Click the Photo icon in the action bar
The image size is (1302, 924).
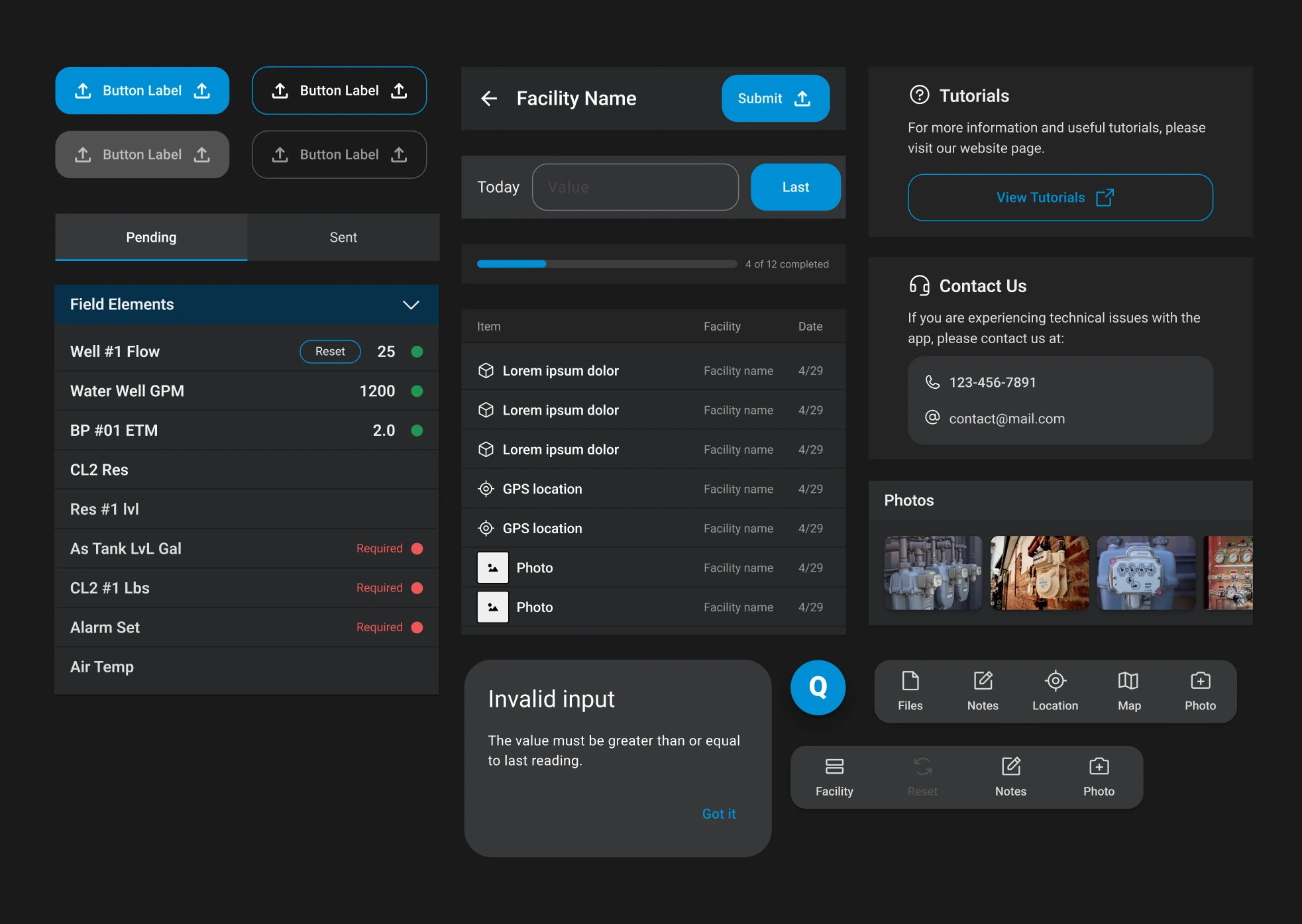(1200, 689)
